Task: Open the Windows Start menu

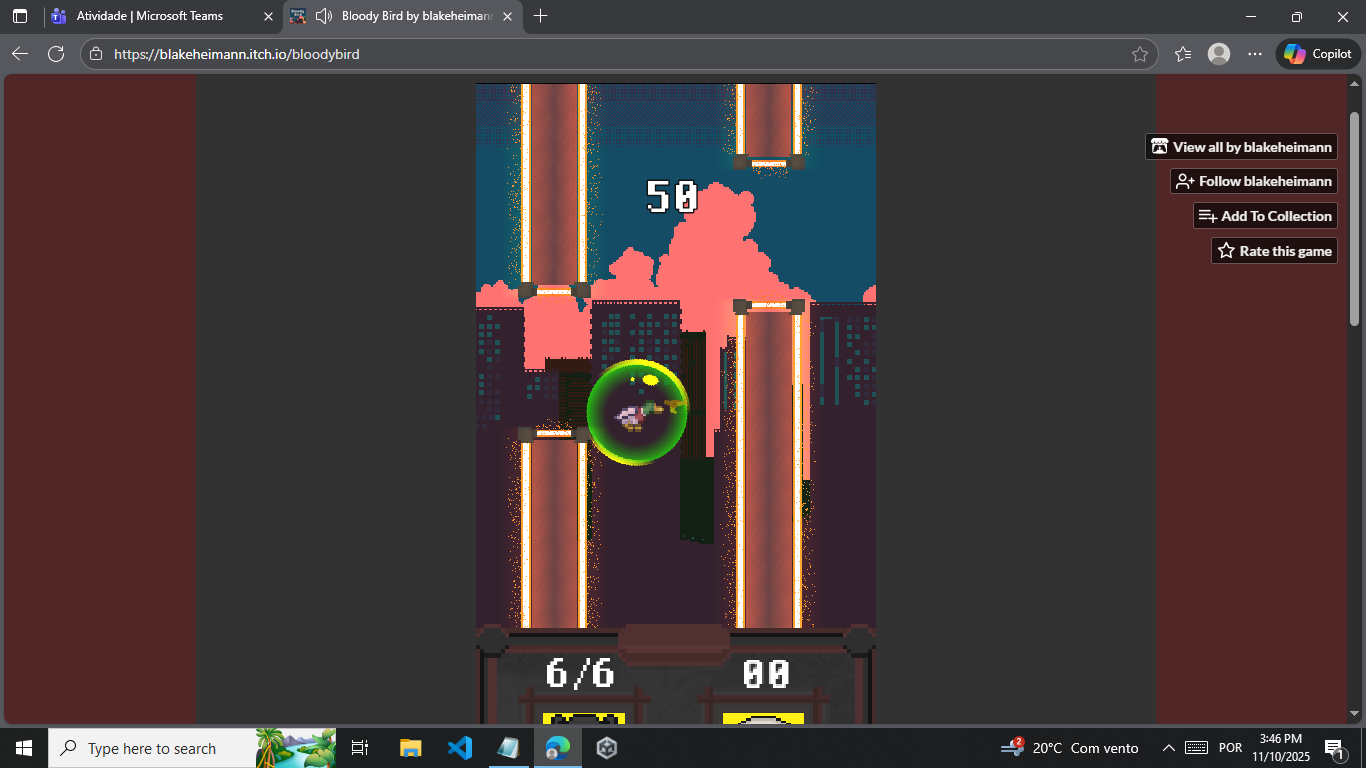Action: tap(24, 748)
